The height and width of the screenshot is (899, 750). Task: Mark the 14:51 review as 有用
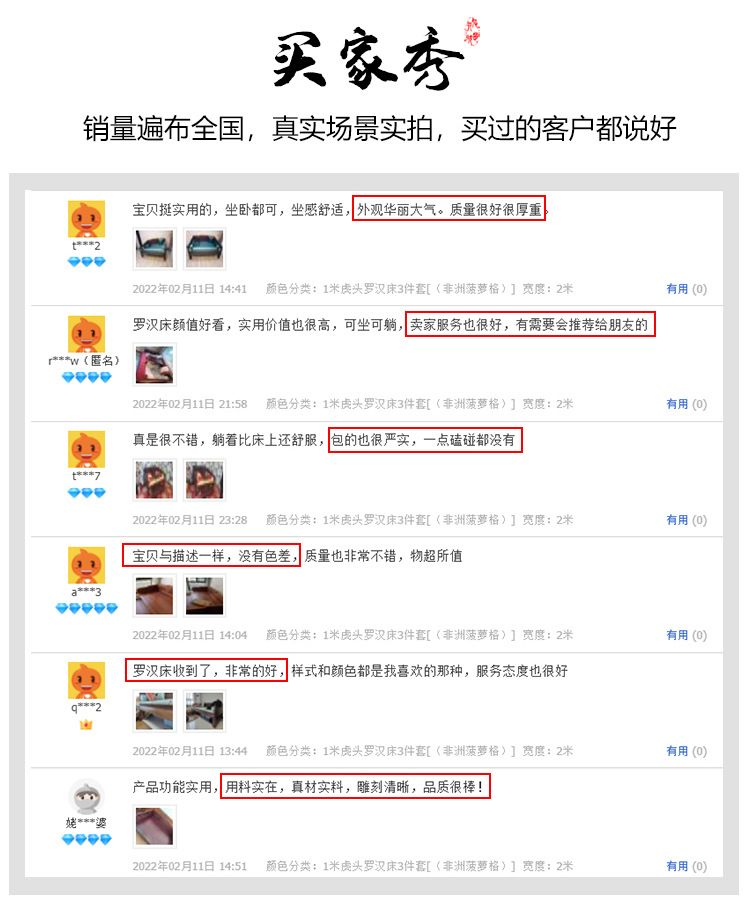click(686, 866)
